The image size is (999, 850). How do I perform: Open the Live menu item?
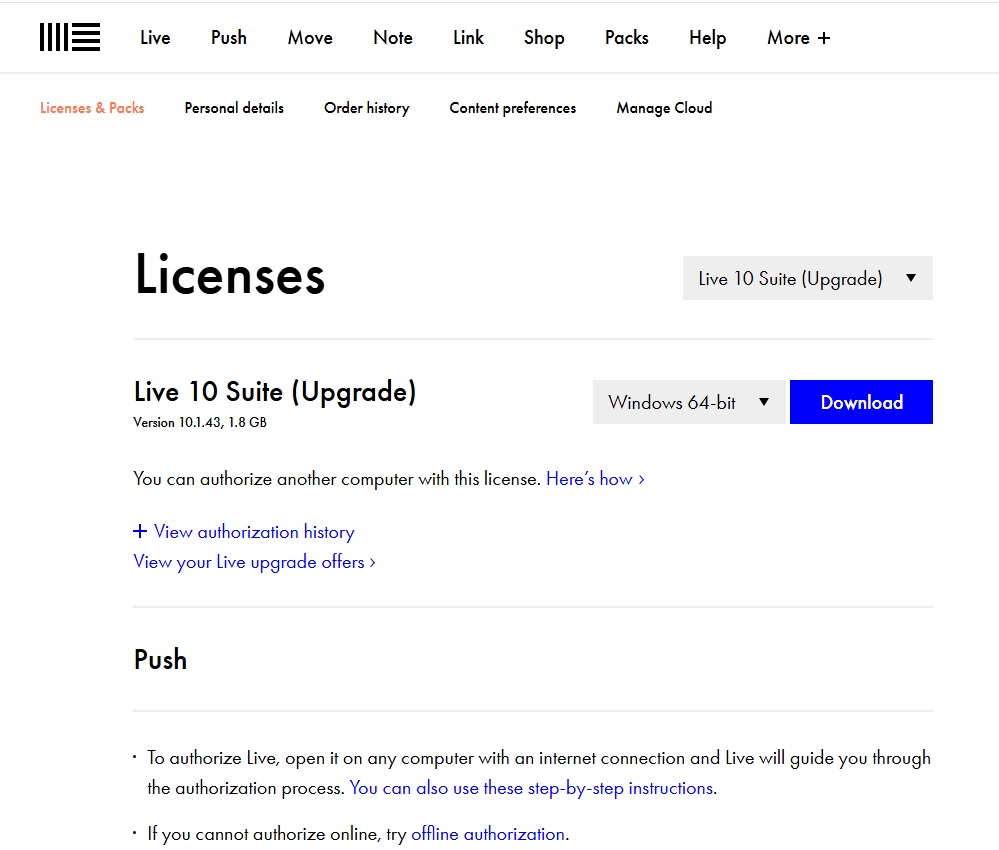[x=155, y=38]
